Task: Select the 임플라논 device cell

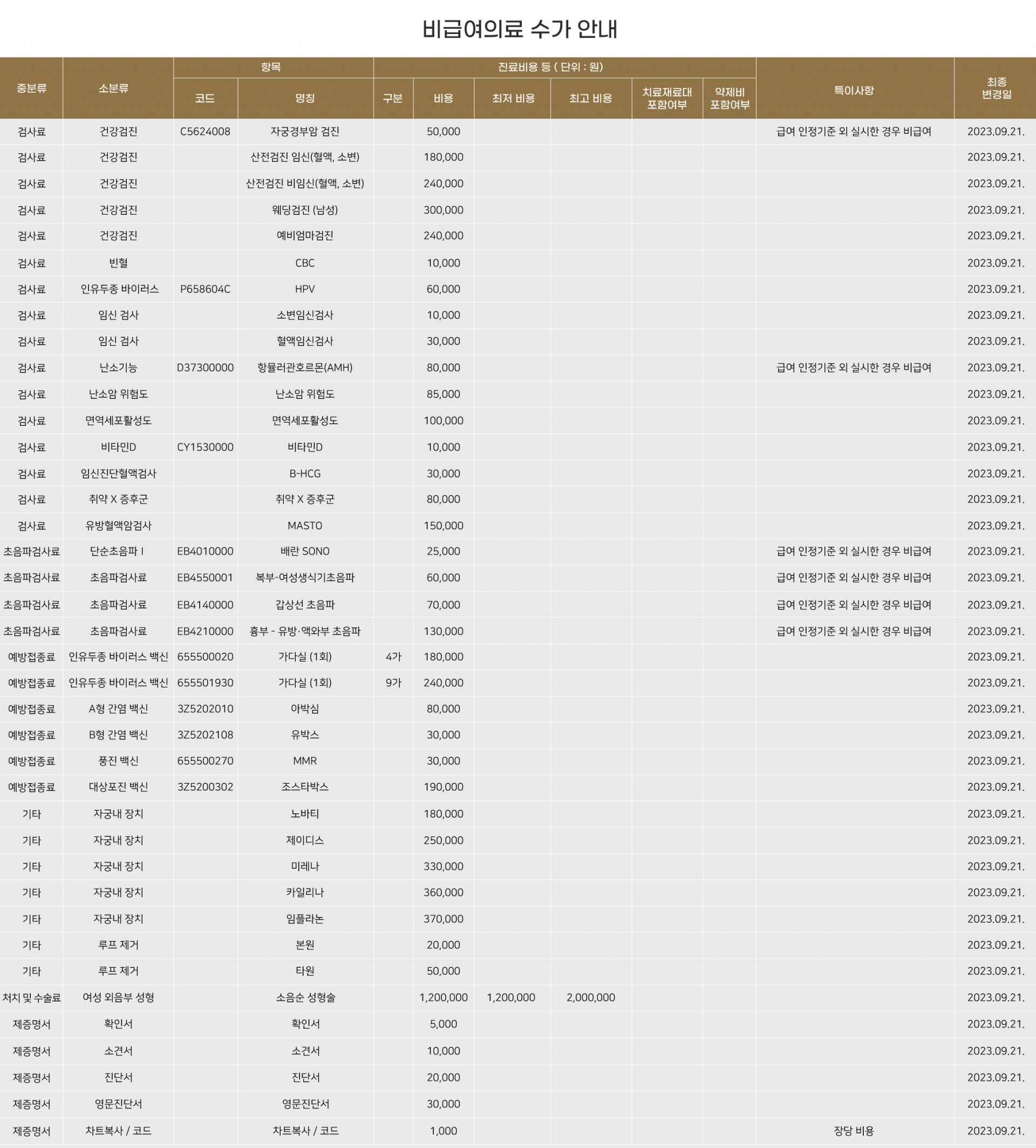Action: (x=305, y=919)
